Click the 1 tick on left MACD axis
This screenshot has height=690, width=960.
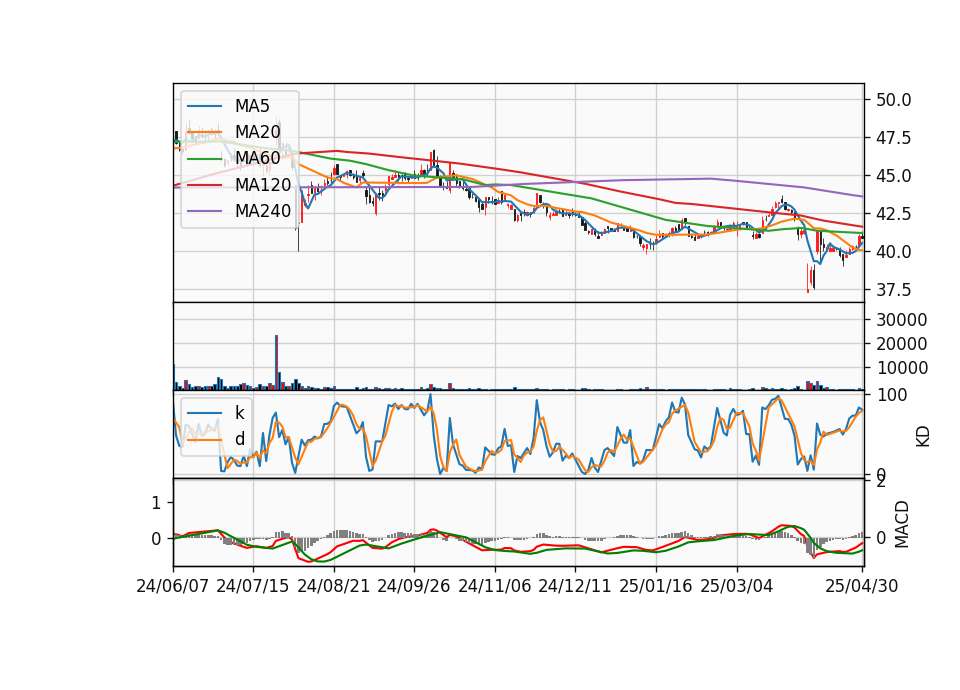tap(156, 503)
